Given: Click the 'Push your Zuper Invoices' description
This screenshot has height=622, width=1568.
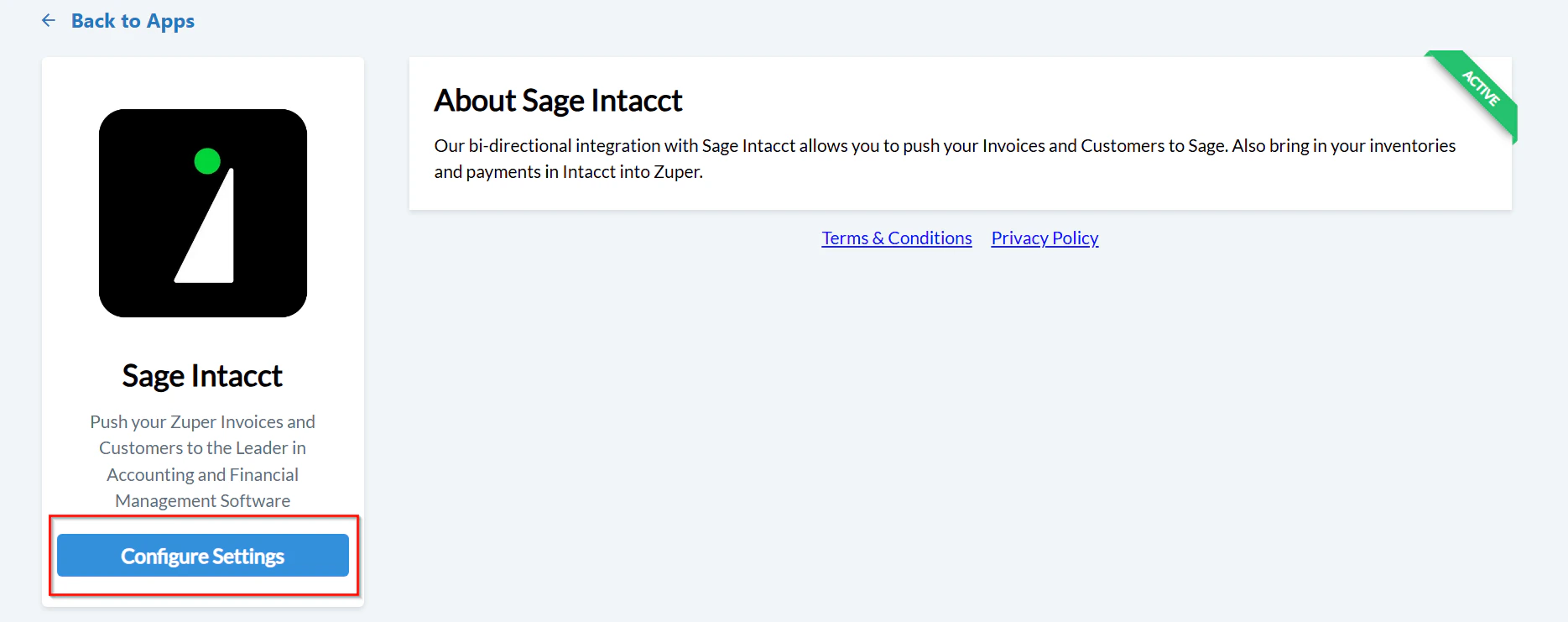Looking at the screenshot, I should click(203, 461).
